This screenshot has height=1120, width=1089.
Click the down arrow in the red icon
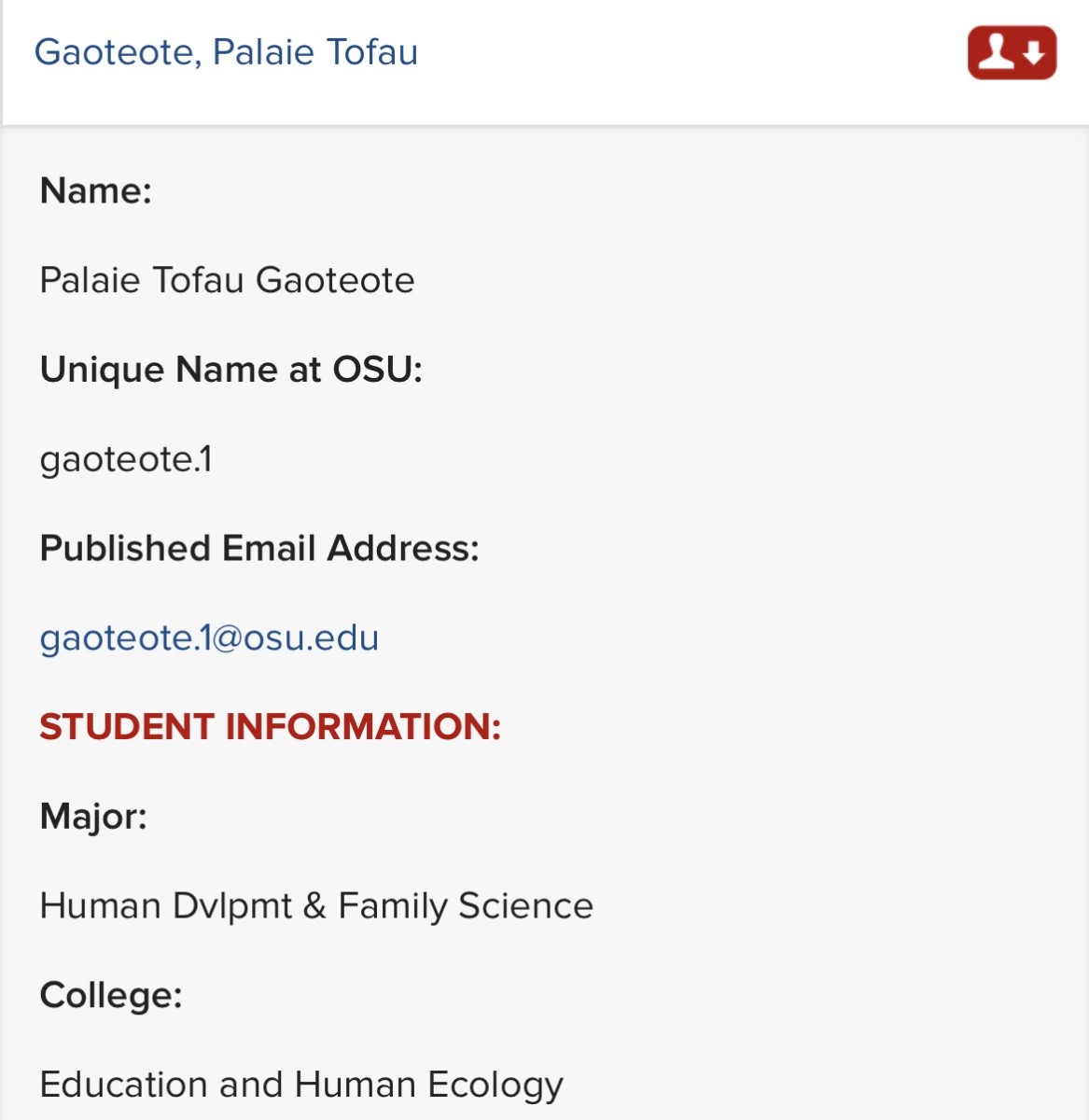click(x=1033, y=54)
